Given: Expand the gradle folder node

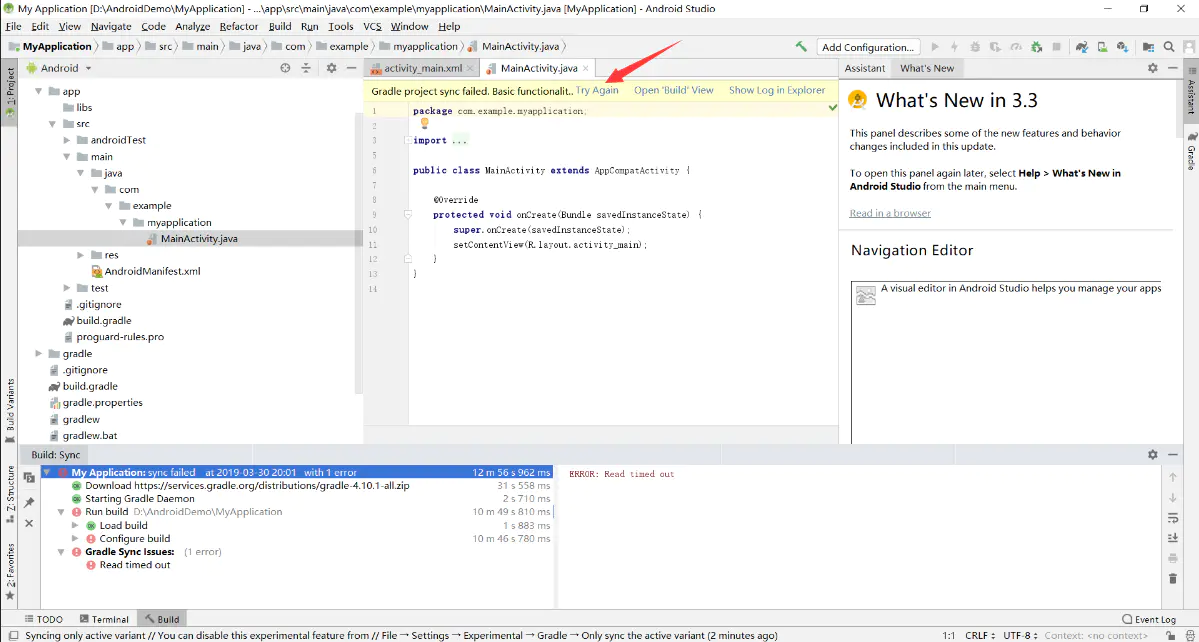Looking at the screenshot, I should pos(38,354).
